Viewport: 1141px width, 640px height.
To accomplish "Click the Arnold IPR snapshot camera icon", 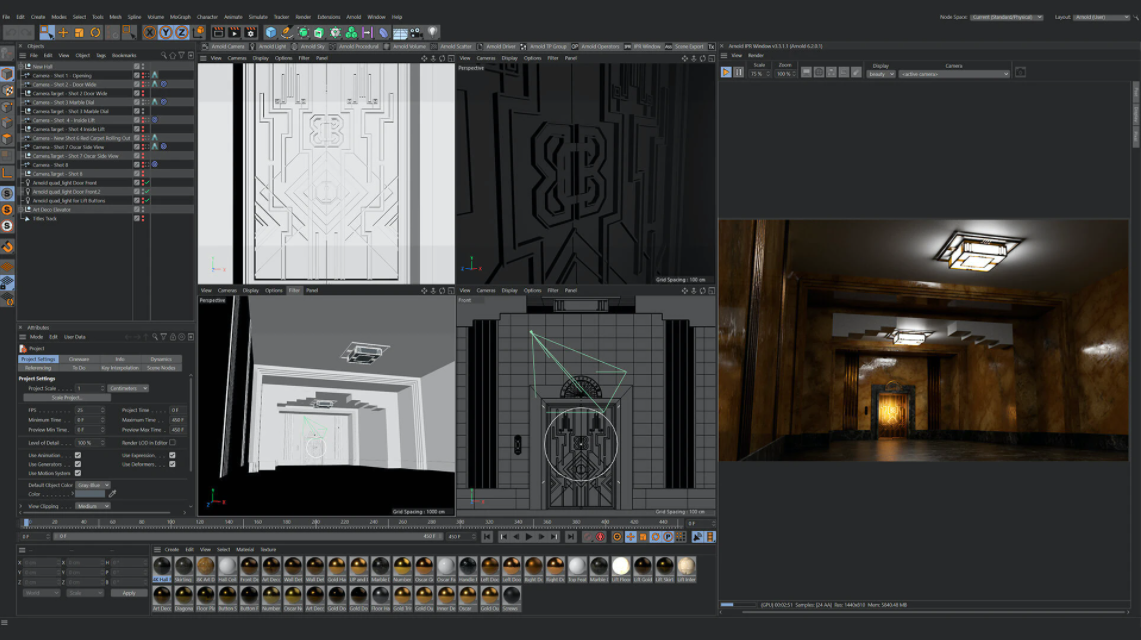I will (1020, 73).
